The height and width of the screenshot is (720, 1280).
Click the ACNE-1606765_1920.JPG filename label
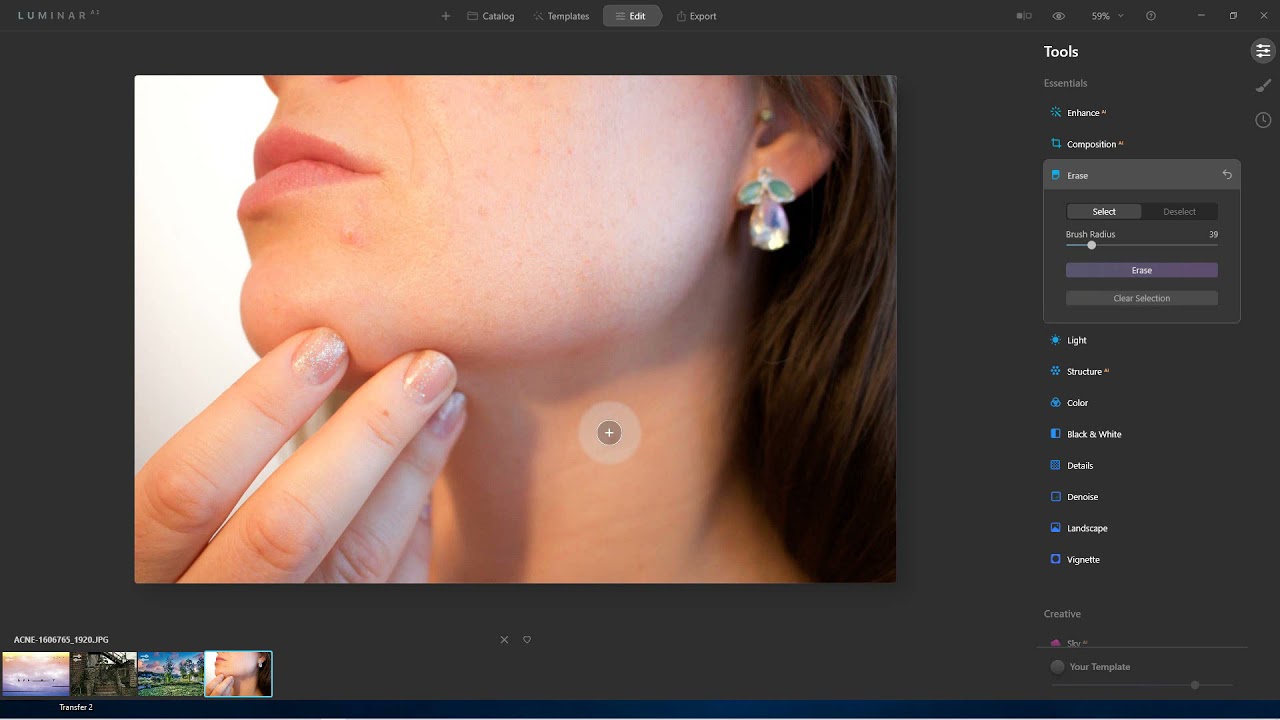click(x=61, y=640)
